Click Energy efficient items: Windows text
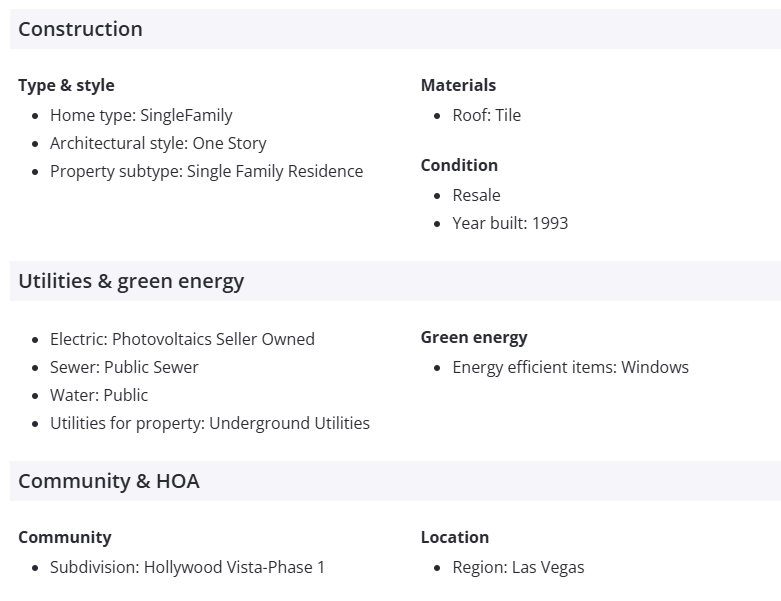 click(570, 367)
